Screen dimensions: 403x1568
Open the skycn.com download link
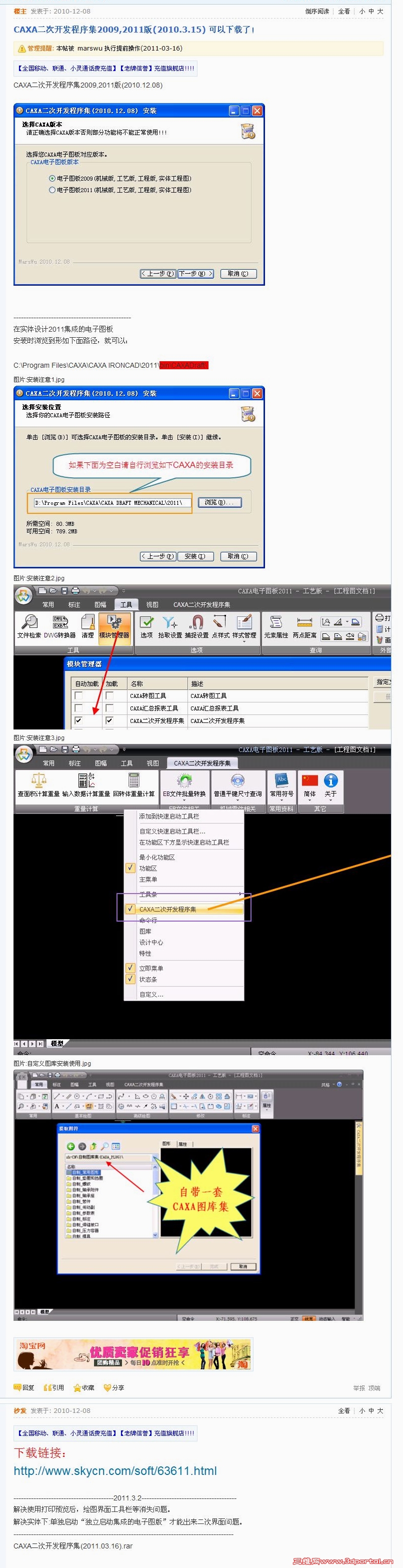tap(115, 1470)
